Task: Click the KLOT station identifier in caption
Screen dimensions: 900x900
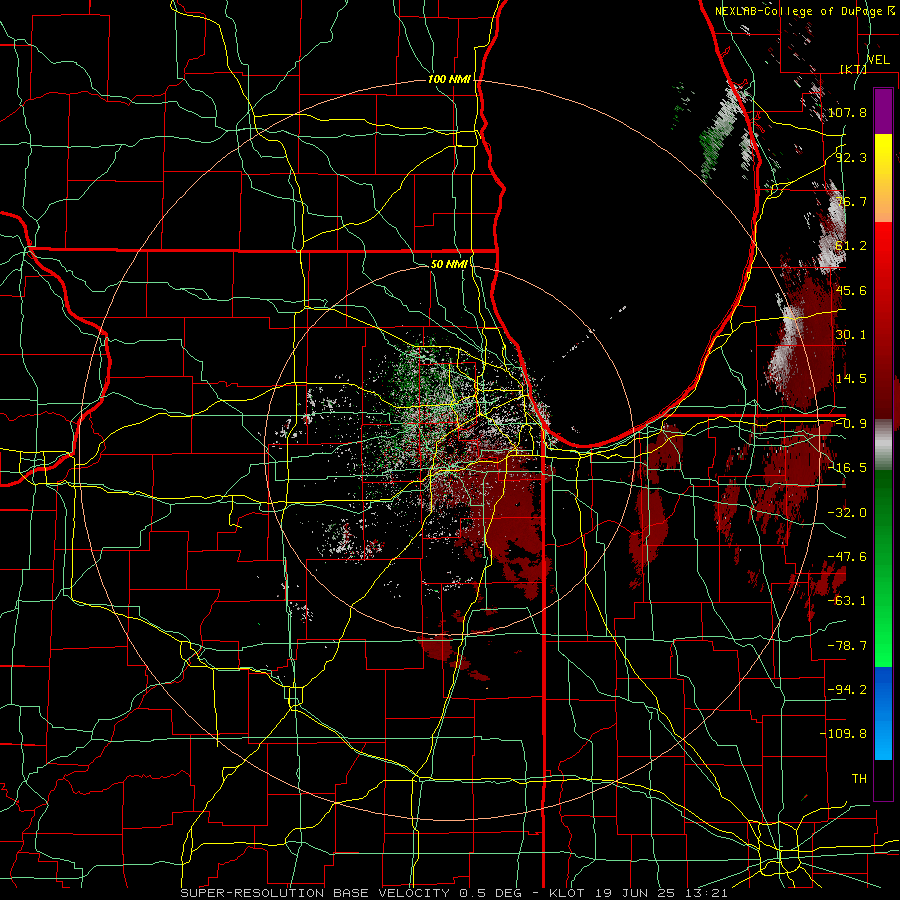Action: point(567,893)
